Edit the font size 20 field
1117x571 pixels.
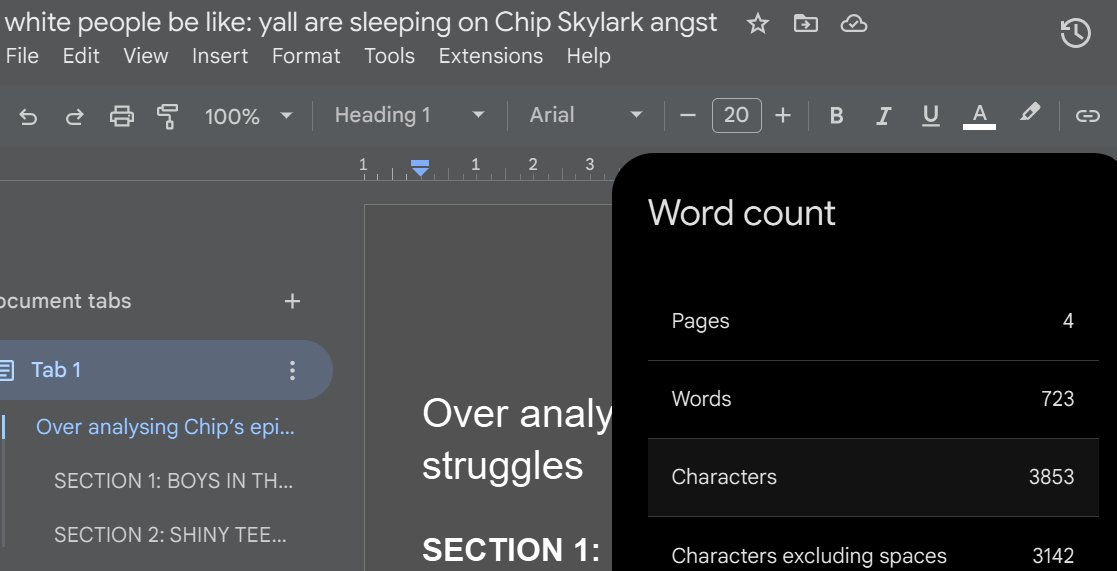737,115
